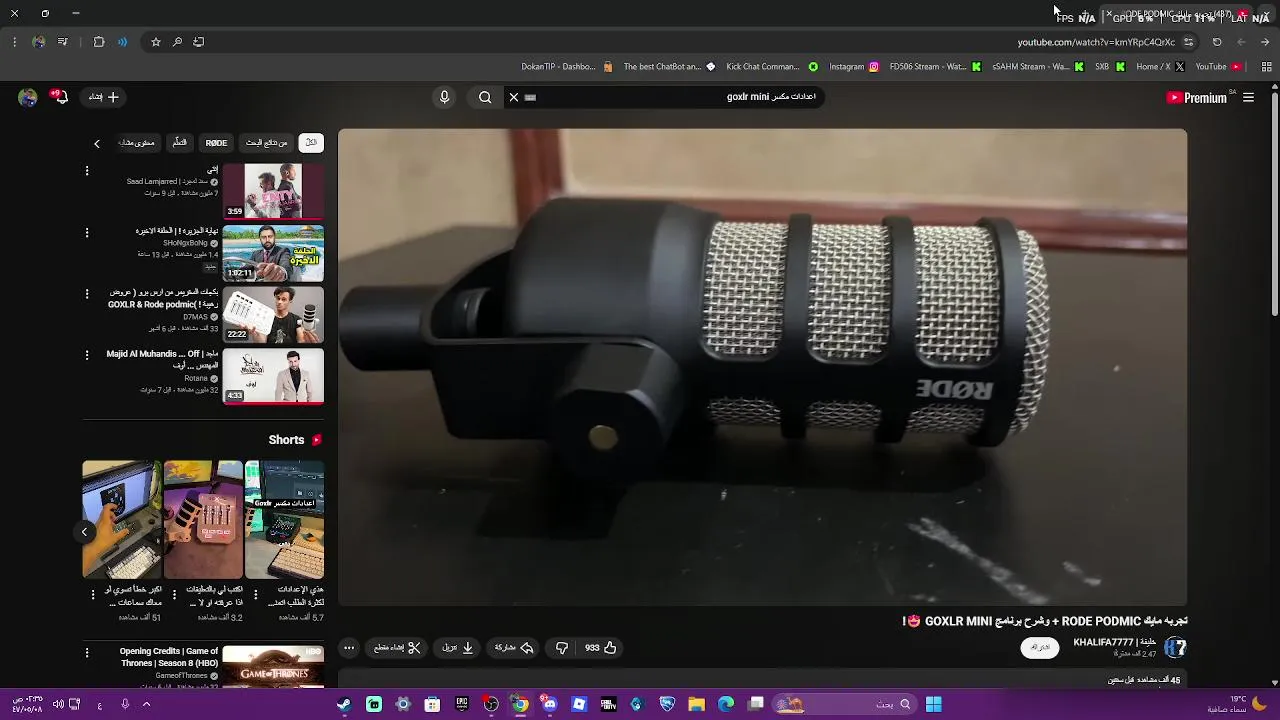
Task: Open options for the 5.7 thousand views Short
Action: pos(256,595)
